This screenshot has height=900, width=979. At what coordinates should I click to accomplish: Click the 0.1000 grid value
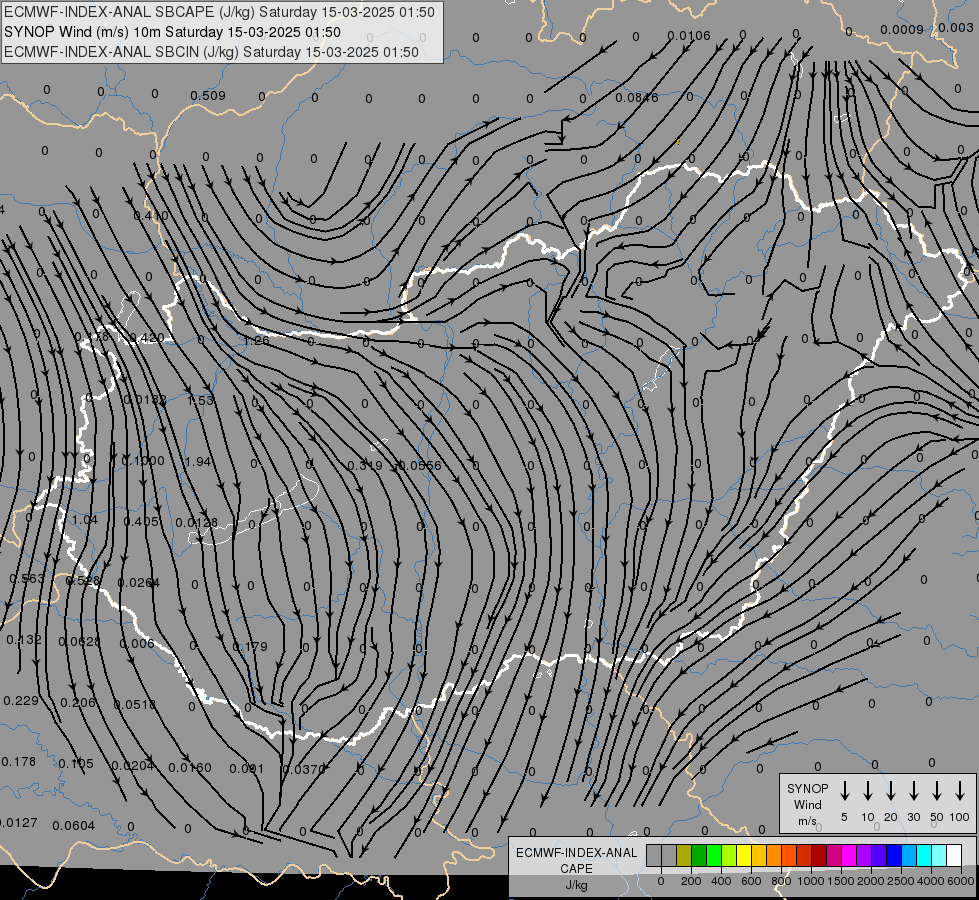click(x=143, y=460)
